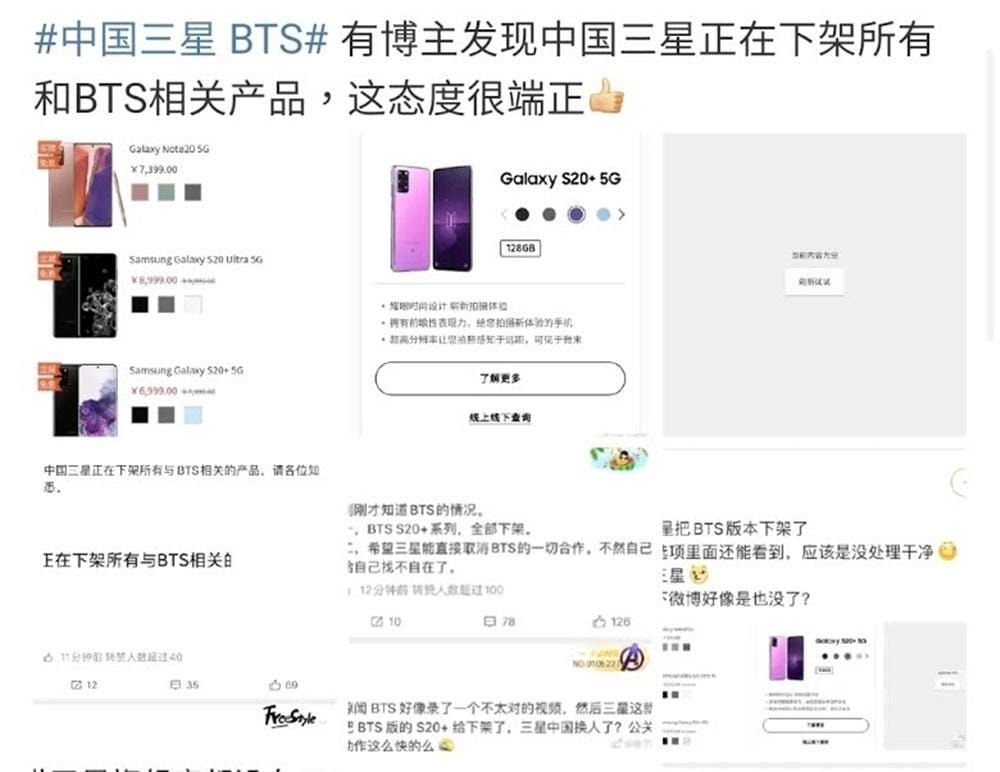Open the 线上线下查询 link
Viewport: 1000px width, 772px height.
point(500,417)
